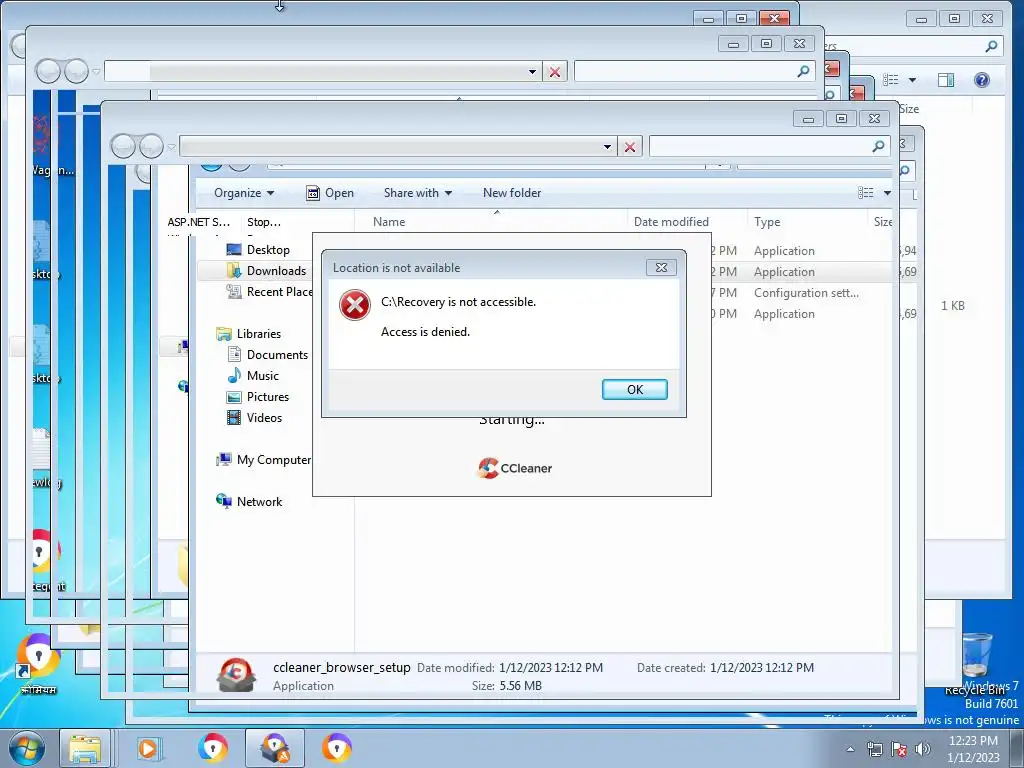Open Recent Places in the navigation pane
The height and width of the screenshot is (768, 1024).
(279, 291)
